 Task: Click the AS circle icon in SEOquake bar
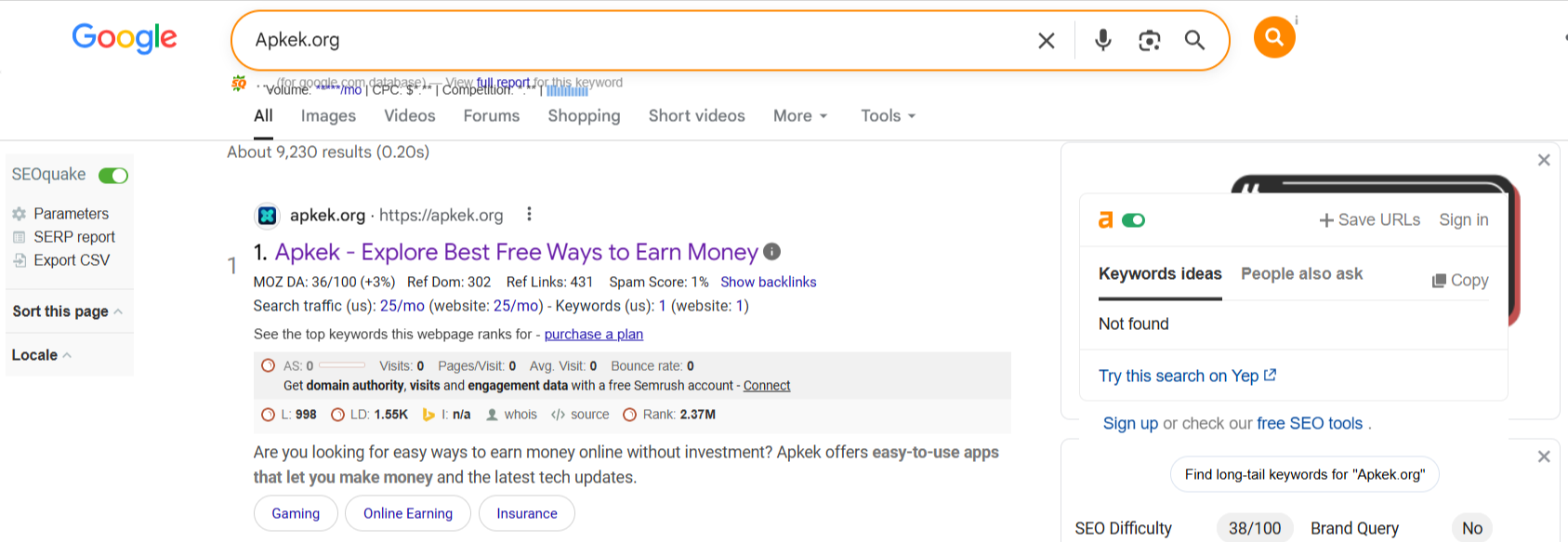[x=268, y=365]
